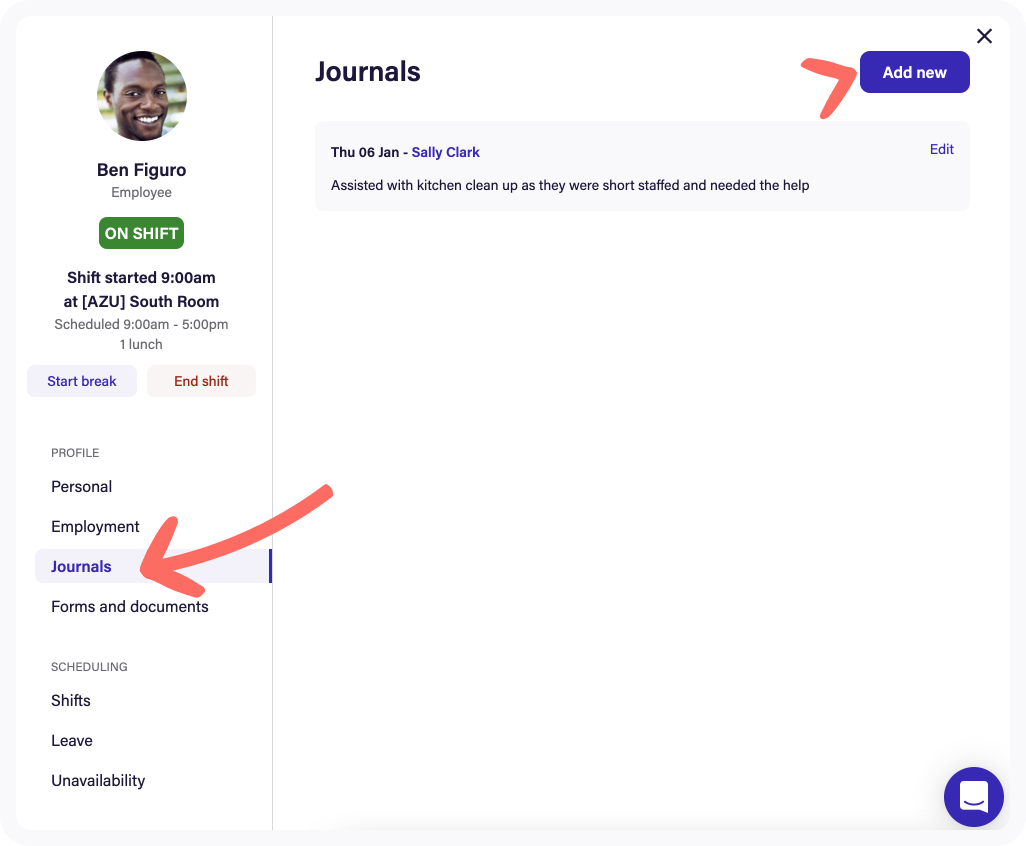1026x846 pixels.
Task: Select Journals in the sidebar
Action: 82,567
